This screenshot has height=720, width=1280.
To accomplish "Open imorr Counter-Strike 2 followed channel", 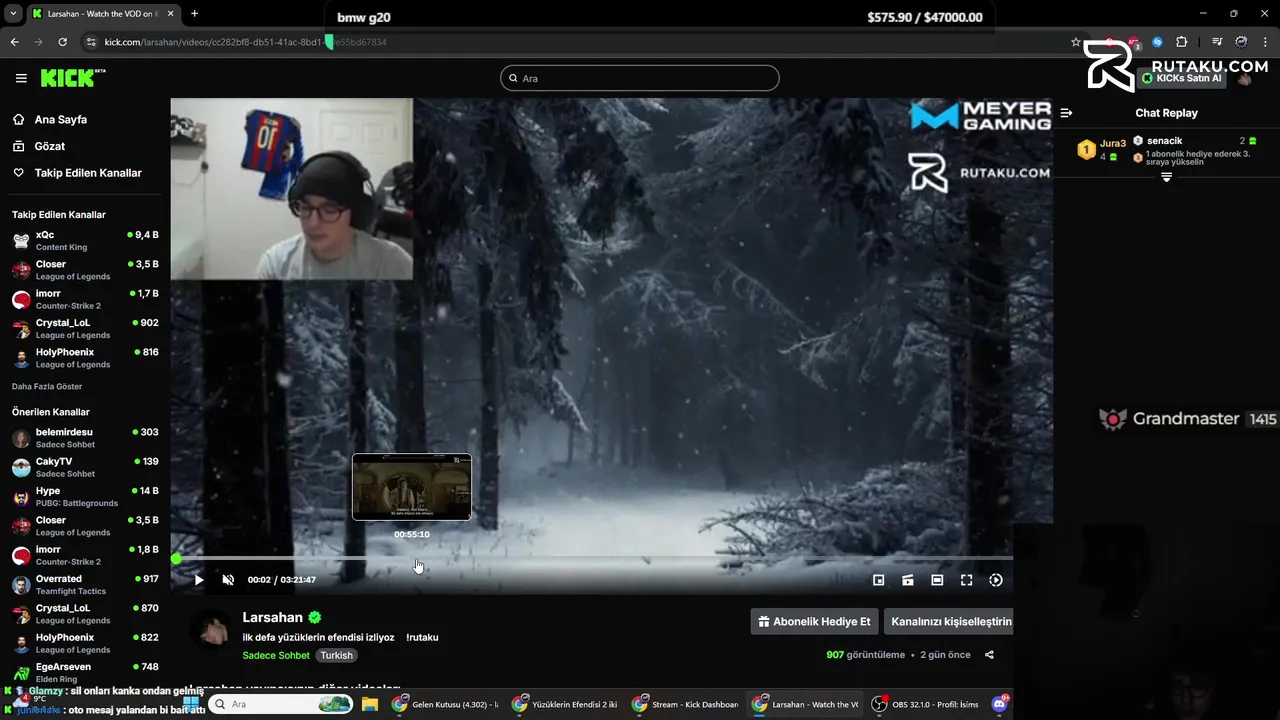I will 85,299.
